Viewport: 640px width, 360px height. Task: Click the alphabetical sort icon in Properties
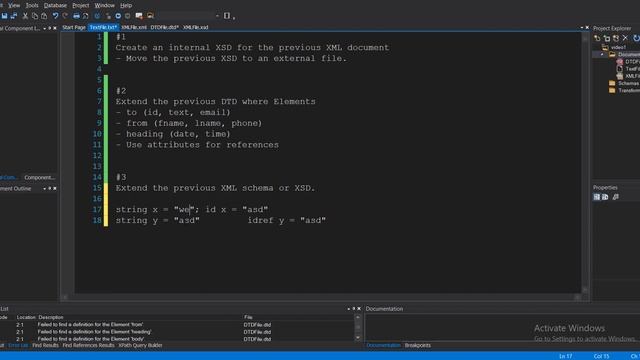pos(605,197)
